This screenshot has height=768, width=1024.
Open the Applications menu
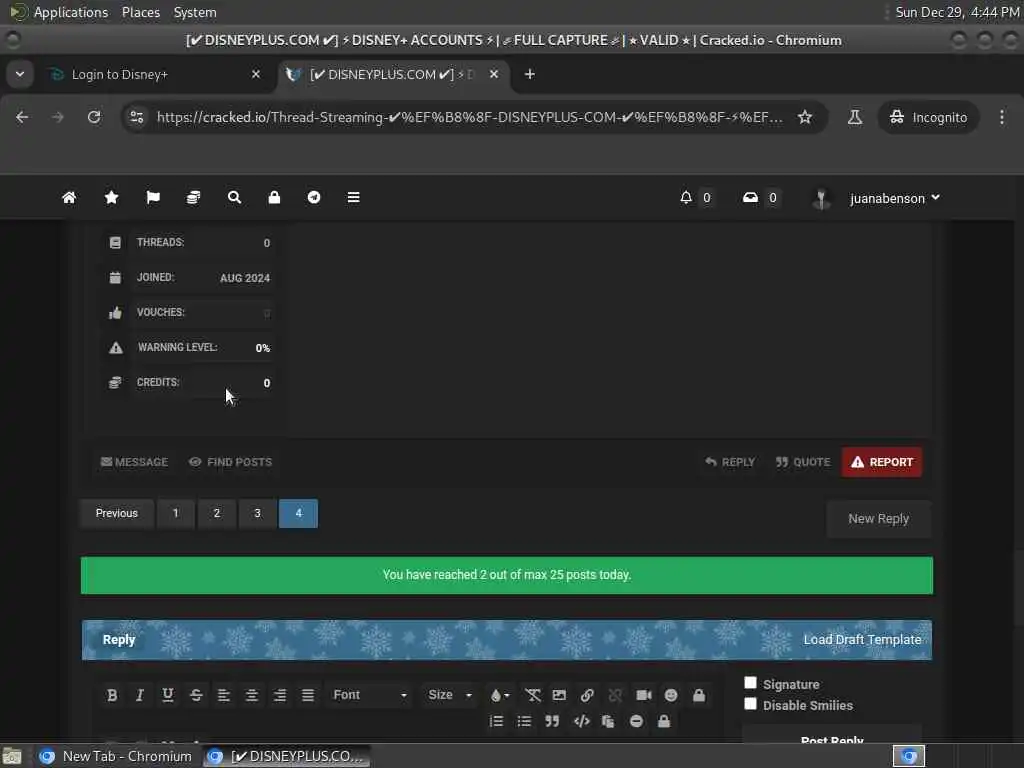71,12
